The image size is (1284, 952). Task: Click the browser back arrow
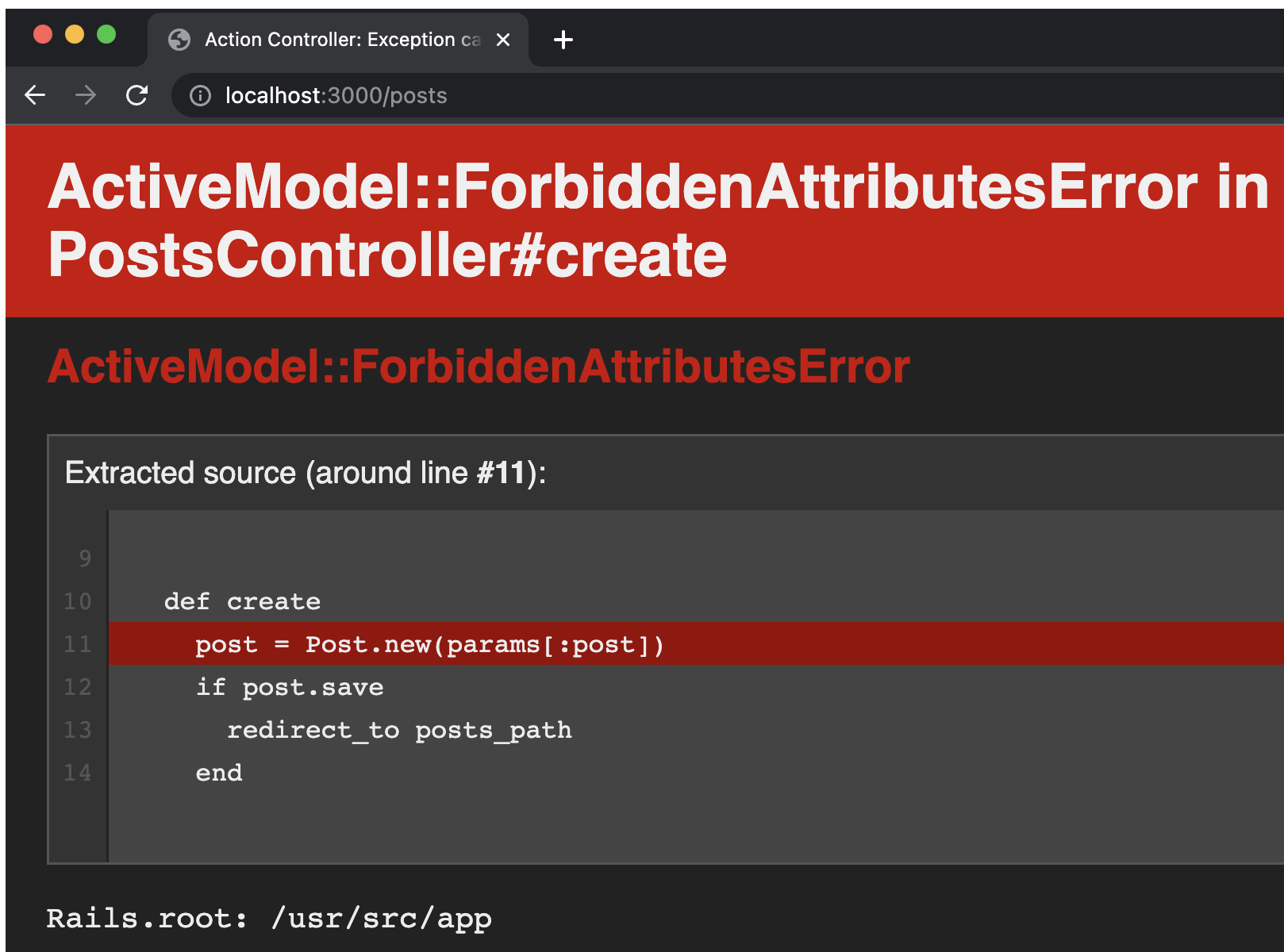(35, 95)
